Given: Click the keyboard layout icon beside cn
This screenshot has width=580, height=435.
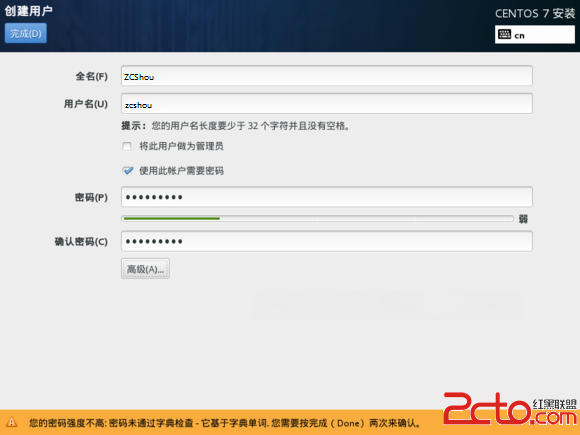Looking at the screenshot, I should (505, 34).
